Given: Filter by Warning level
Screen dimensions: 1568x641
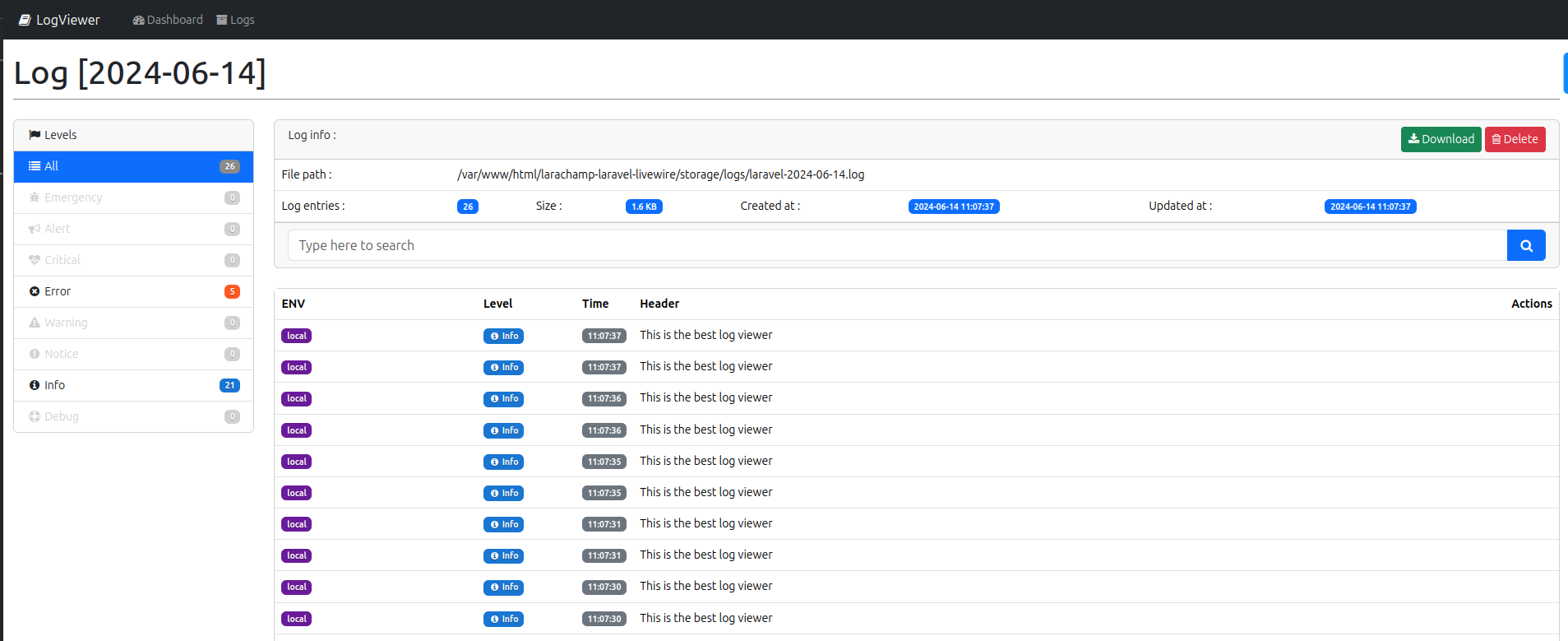Looking at the screenshot, I should coord(133,323).
